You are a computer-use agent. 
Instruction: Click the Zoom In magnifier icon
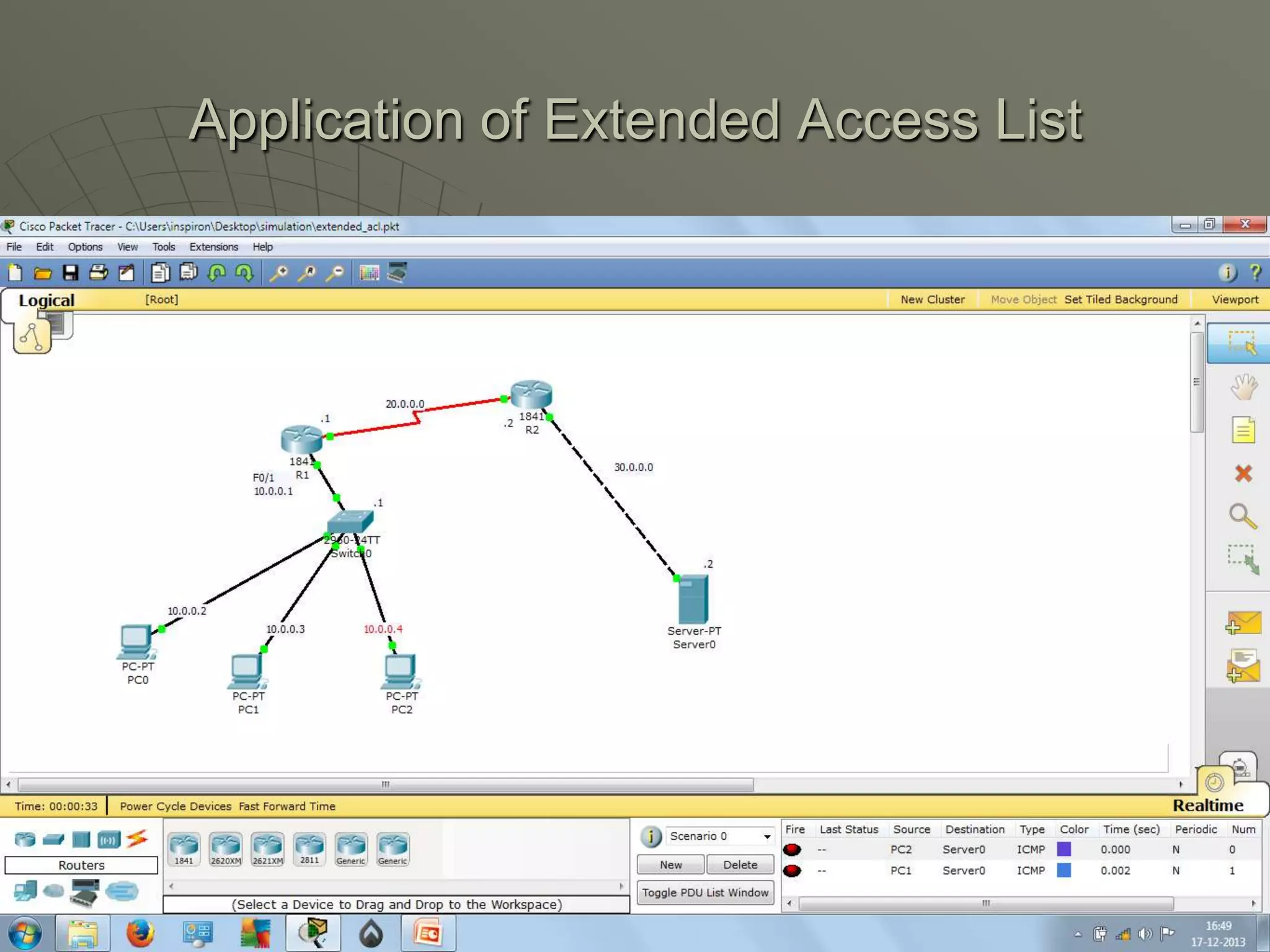click(x=278, y=273)
